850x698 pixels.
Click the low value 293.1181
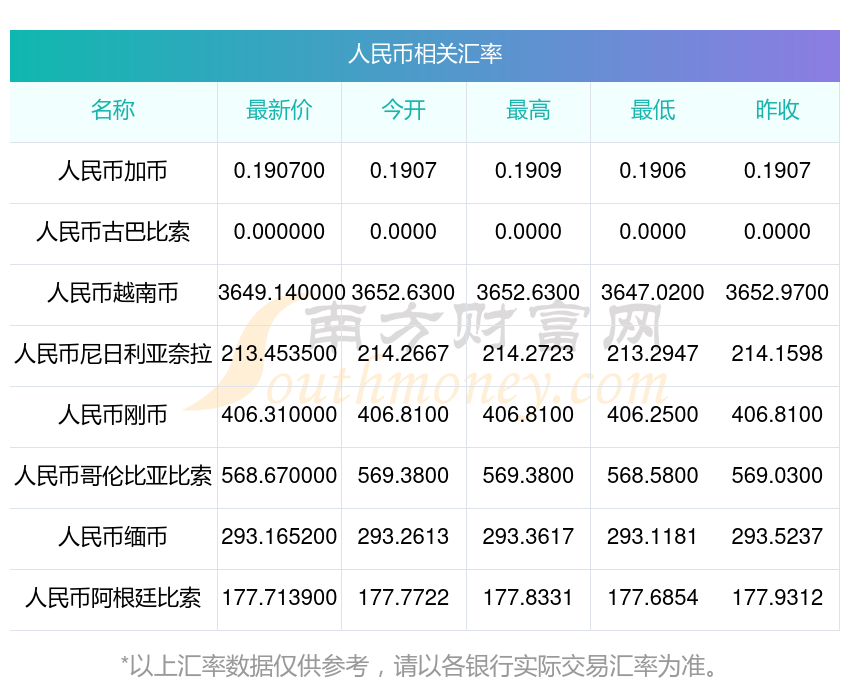click(x=653, y=537)
